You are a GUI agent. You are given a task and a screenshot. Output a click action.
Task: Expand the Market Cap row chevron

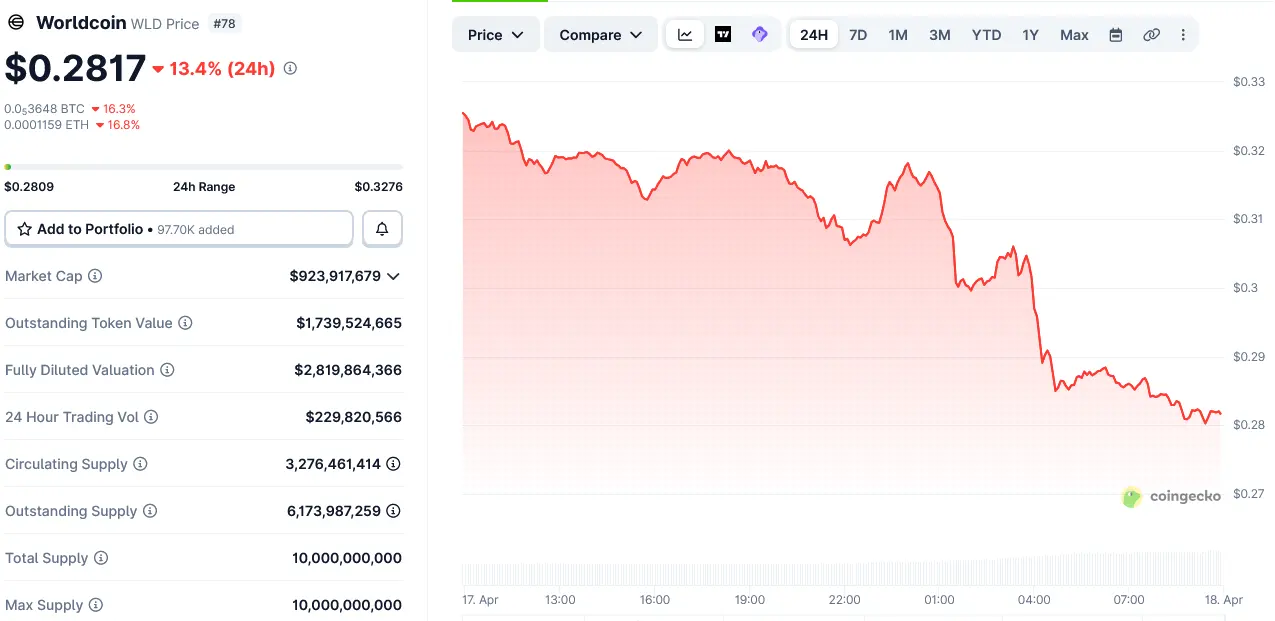pyautogui.click(x=394, y=276)
